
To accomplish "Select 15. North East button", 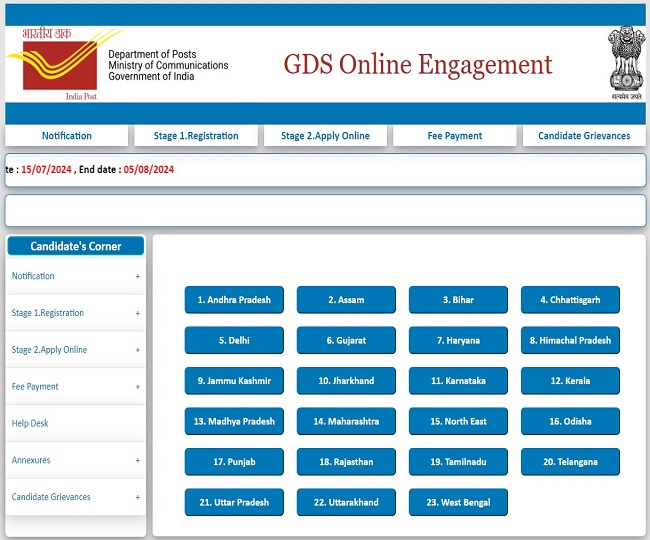I will (458, 421).
